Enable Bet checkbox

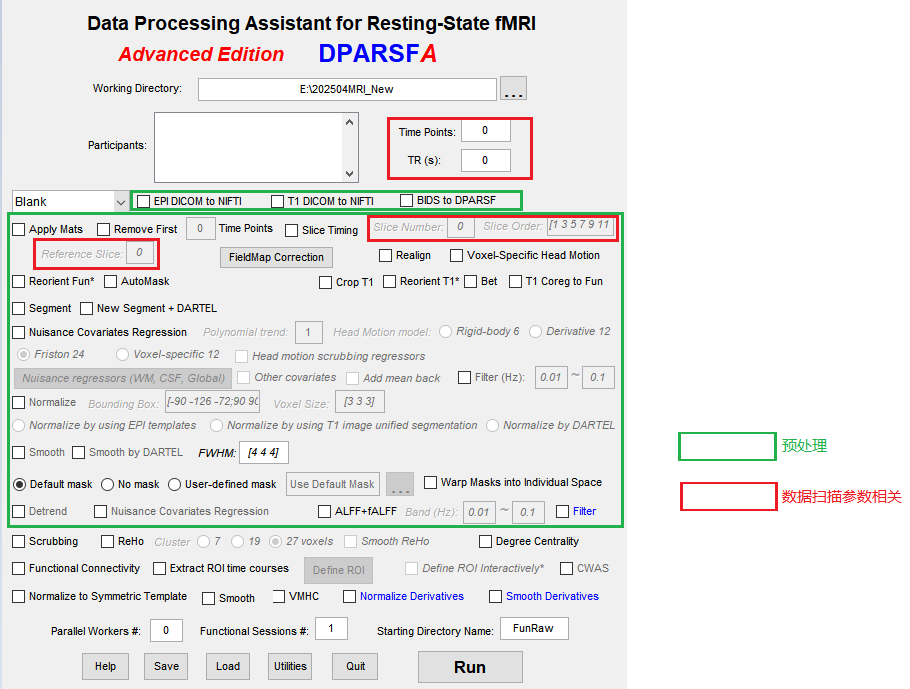[x=471, y=282]
